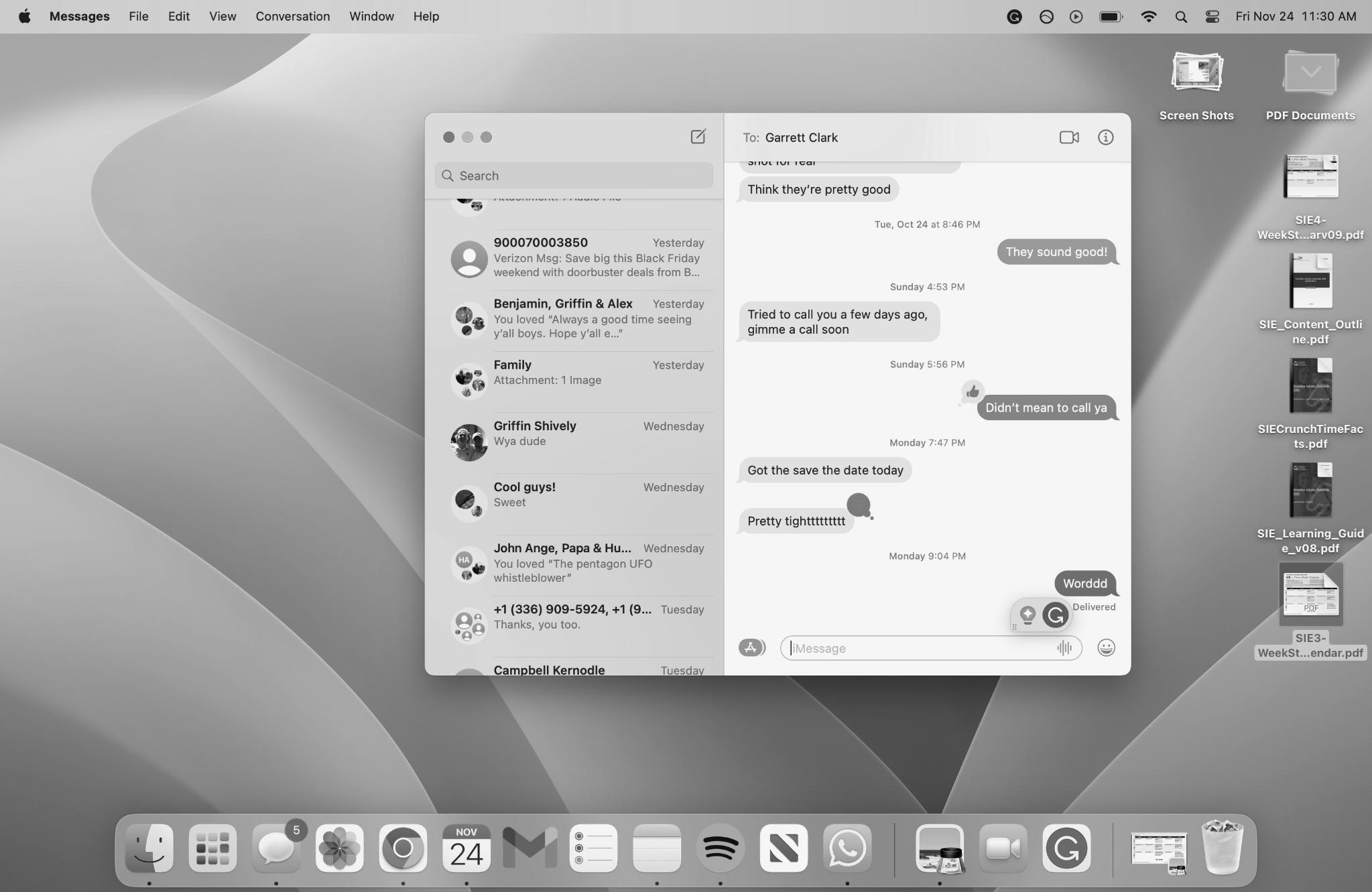Toggle battery status display in menu bar

pos(1110,16)
